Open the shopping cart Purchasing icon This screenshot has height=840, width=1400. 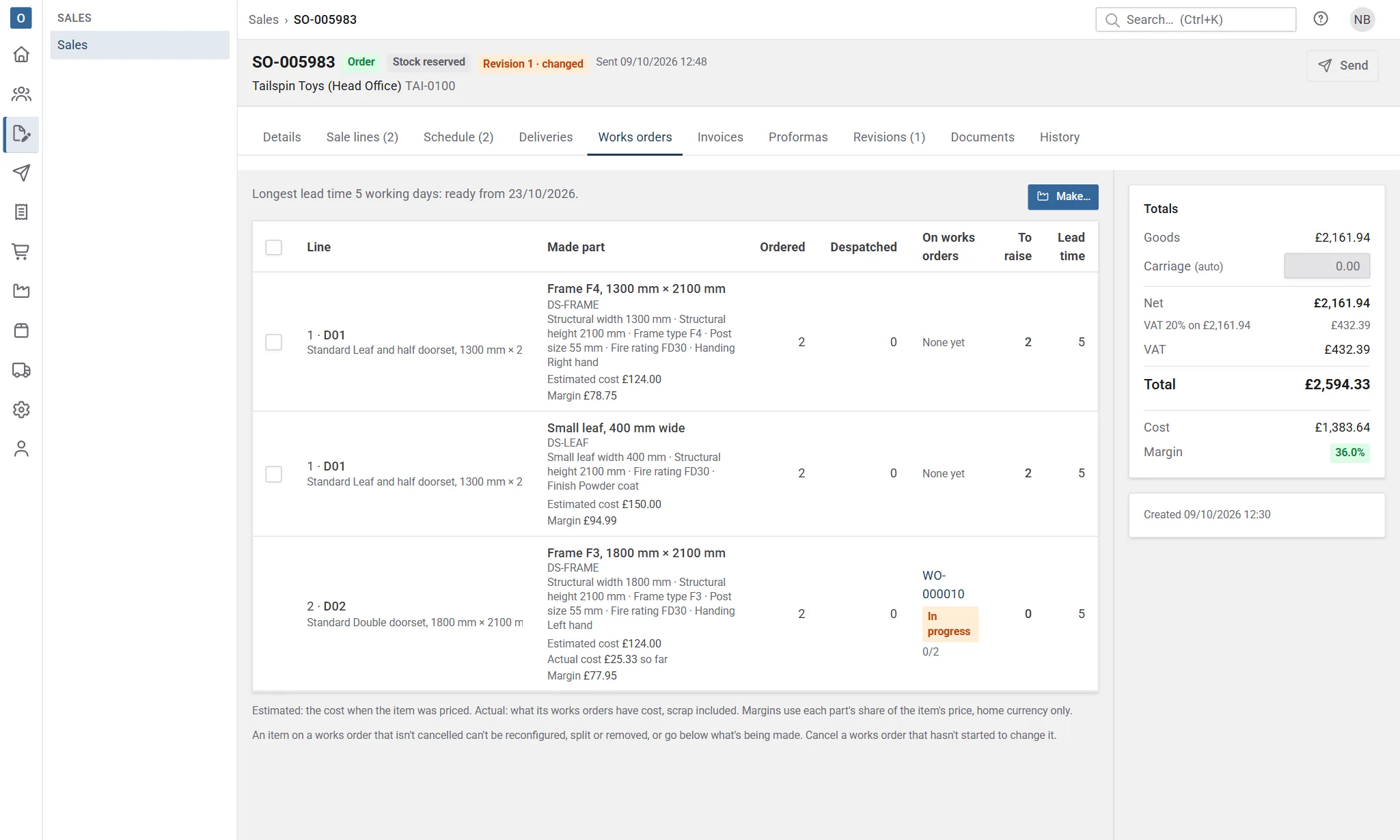(x=21, y=252)
